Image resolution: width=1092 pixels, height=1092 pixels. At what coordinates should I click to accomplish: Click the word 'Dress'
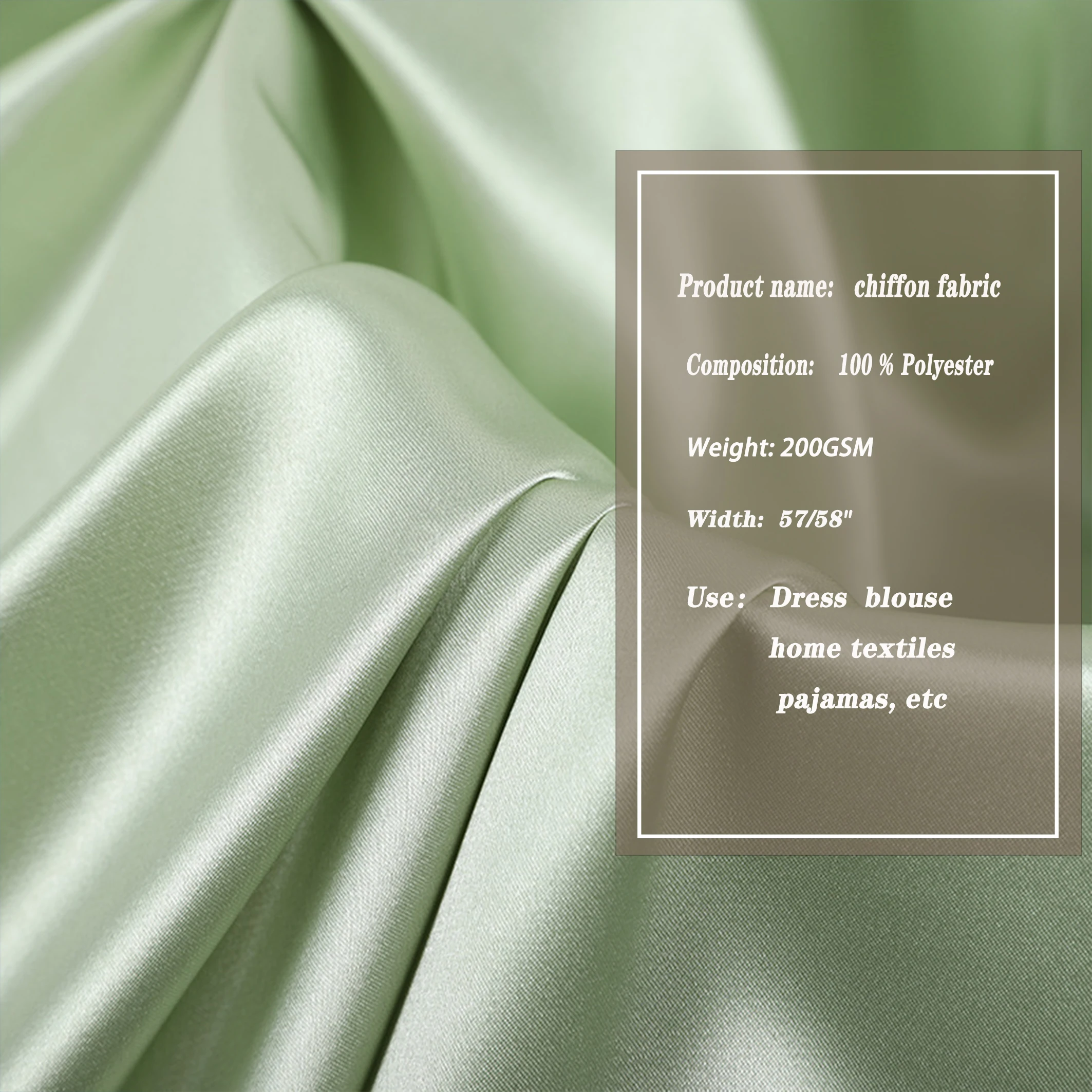coord(808,598)
